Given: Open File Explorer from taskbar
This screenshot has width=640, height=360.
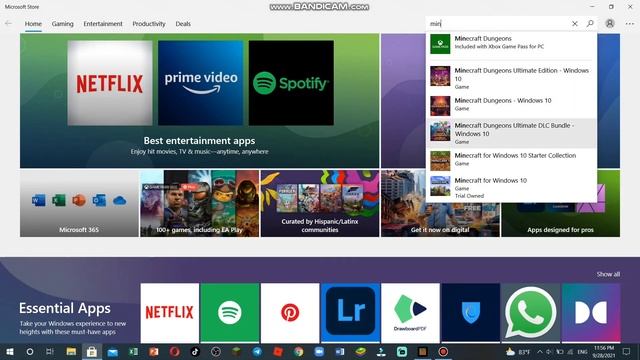Looking at the screenshot, I should 71,352.
